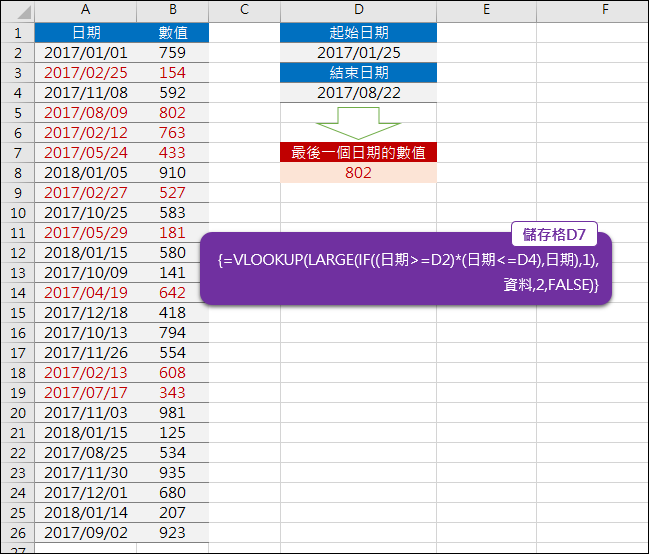
Task: Select date cell 2017/02/27
Action: pyautogui.click(x=86, y=193)
